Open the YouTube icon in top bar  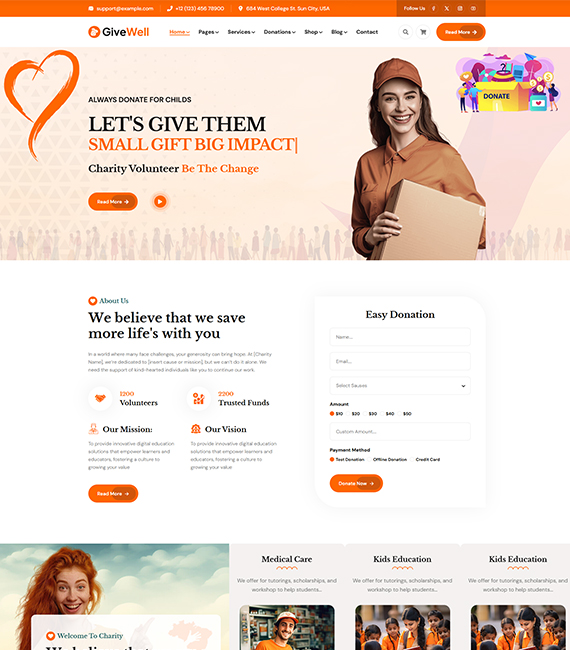[x=473, y=8]
